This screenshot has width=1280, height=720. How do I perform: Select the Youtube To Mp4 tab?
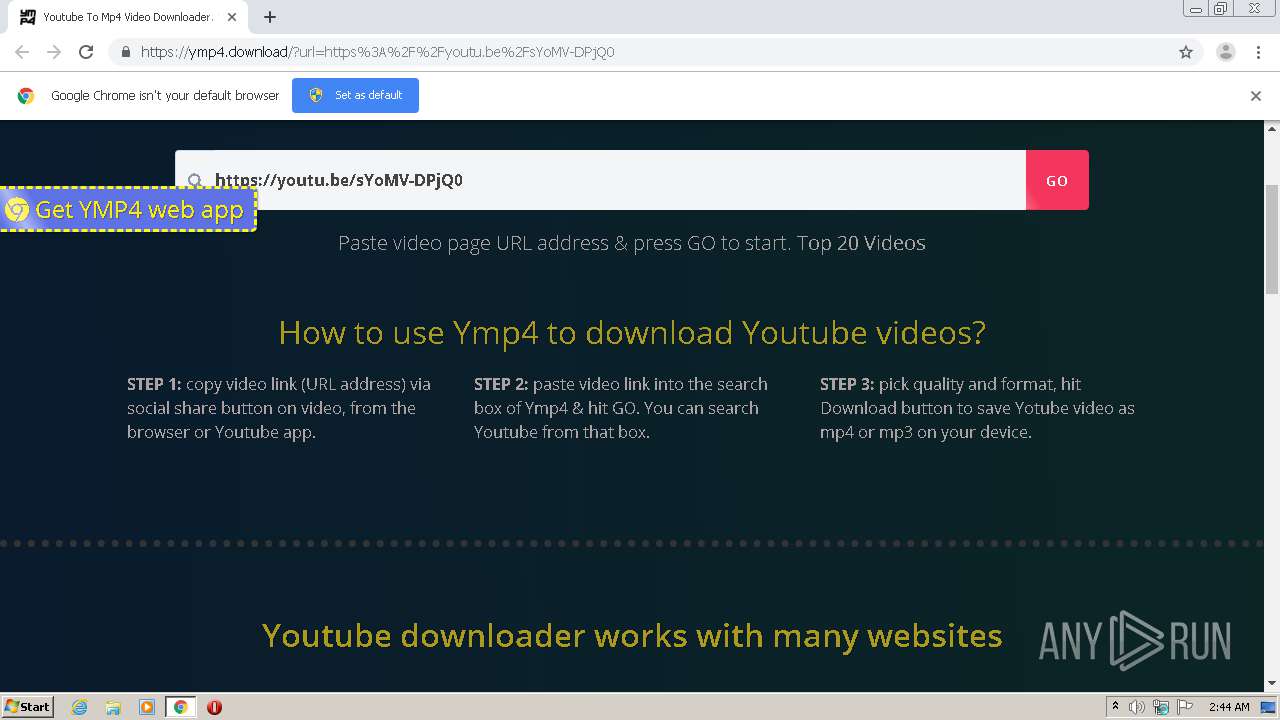click(x=128, y=17)
